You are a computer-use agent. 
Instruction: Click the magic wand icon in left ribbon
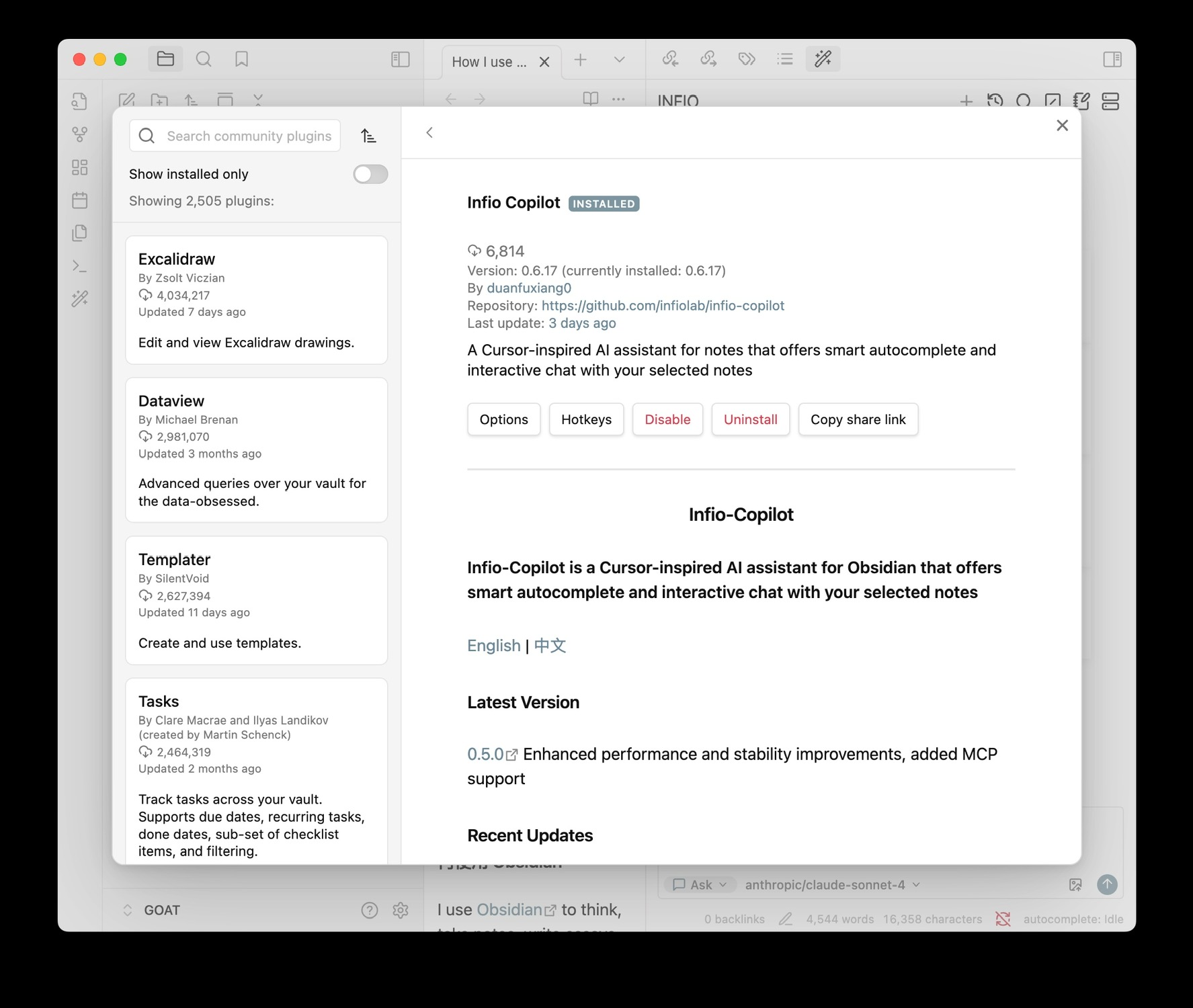pos(80,298)
